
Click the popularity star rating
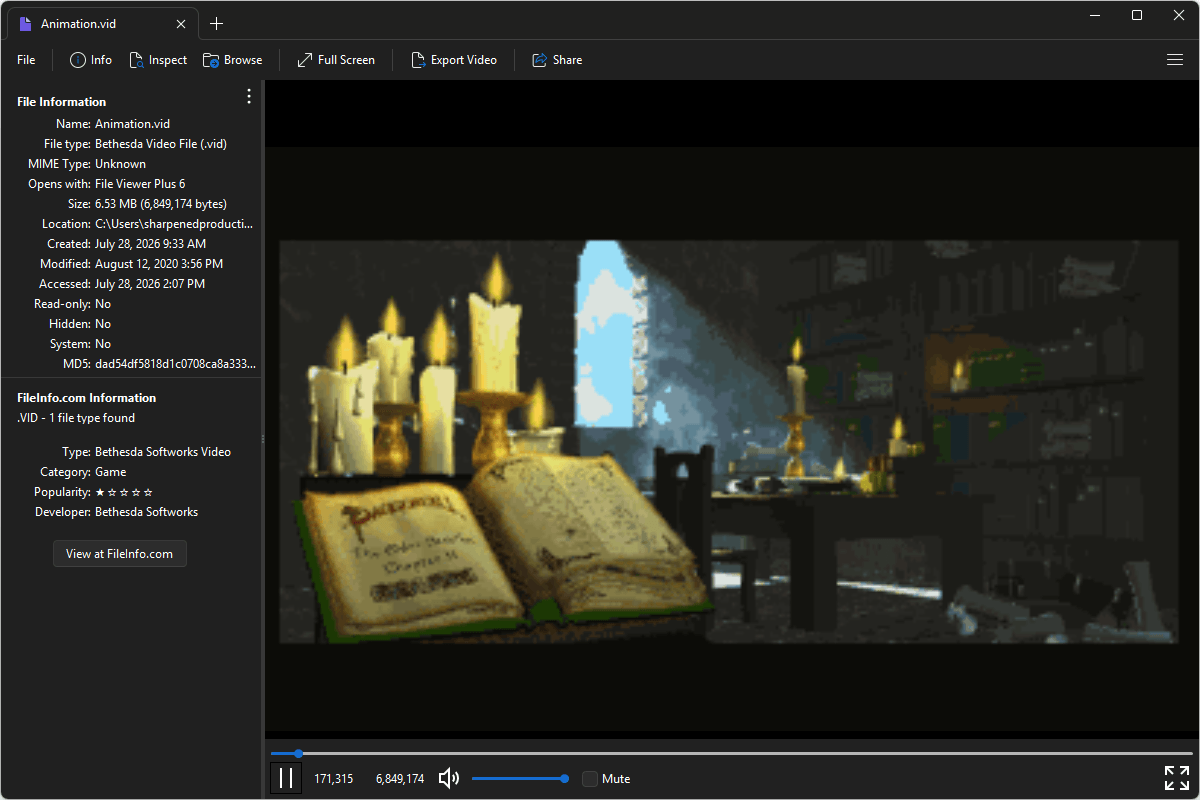click(124, 492)
